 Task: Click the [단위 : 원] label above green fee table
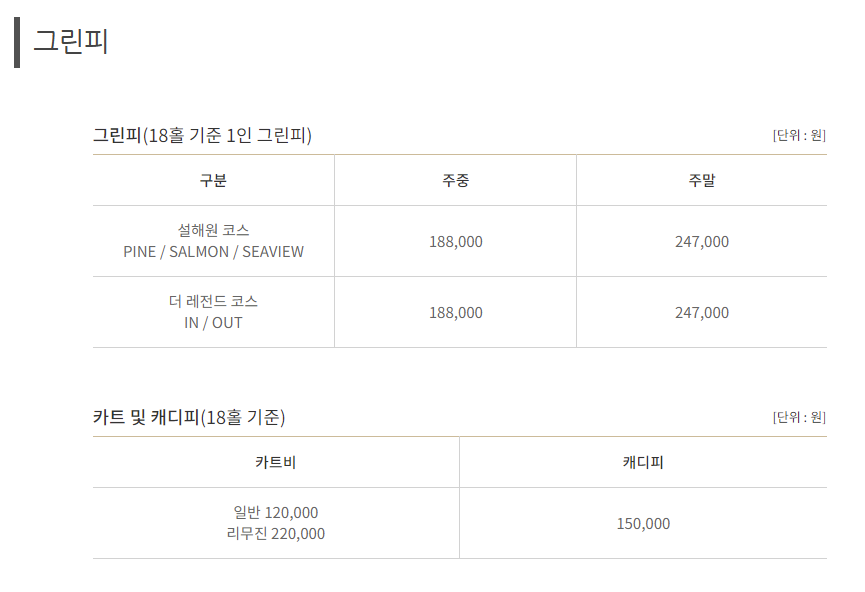click(x=799, y=135)
